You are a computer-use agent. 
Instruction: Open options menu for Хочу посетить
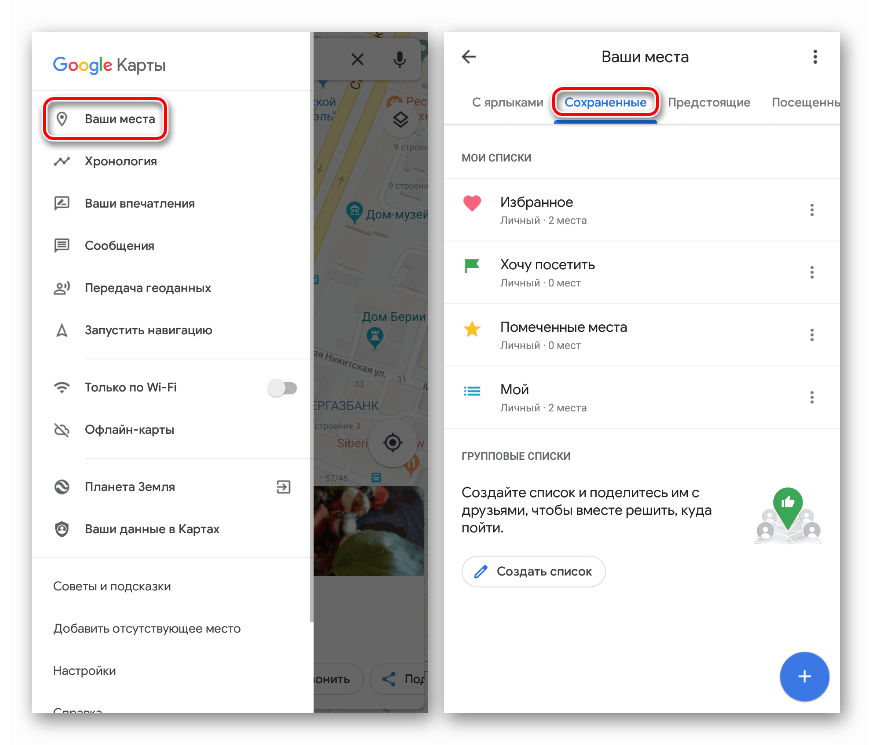click(x=812, y=272)
